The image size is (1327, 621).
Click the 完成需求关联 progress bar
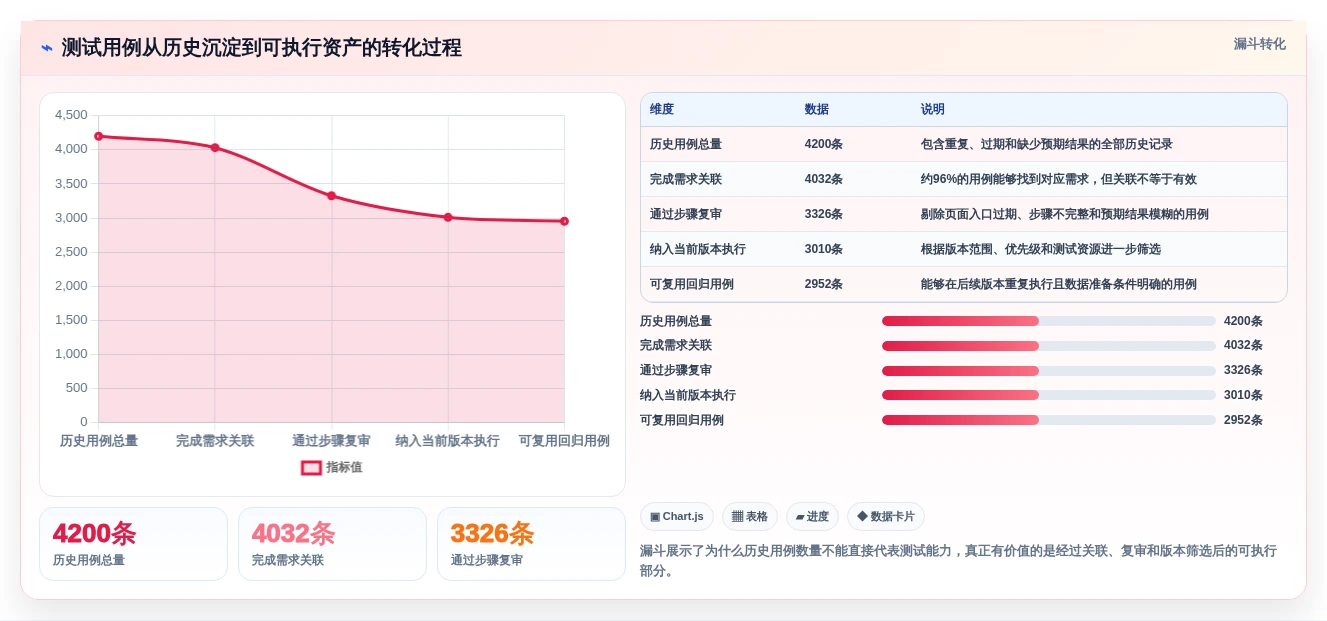click(x=1049, y=346)
